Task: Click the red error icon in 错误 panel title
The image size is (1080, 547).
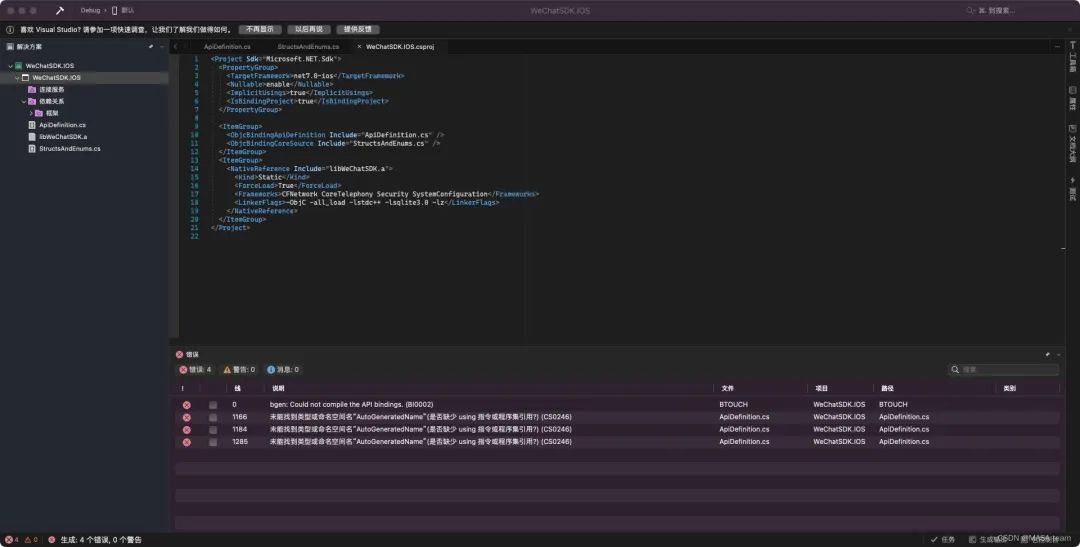Action: coord(179,355)
